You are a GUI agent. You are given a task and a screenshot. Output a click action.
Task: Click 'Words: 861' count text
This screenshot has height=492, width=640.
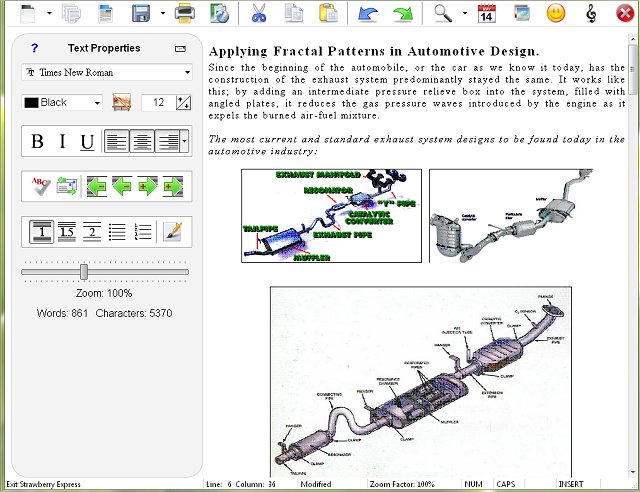(x=62, y=313)
